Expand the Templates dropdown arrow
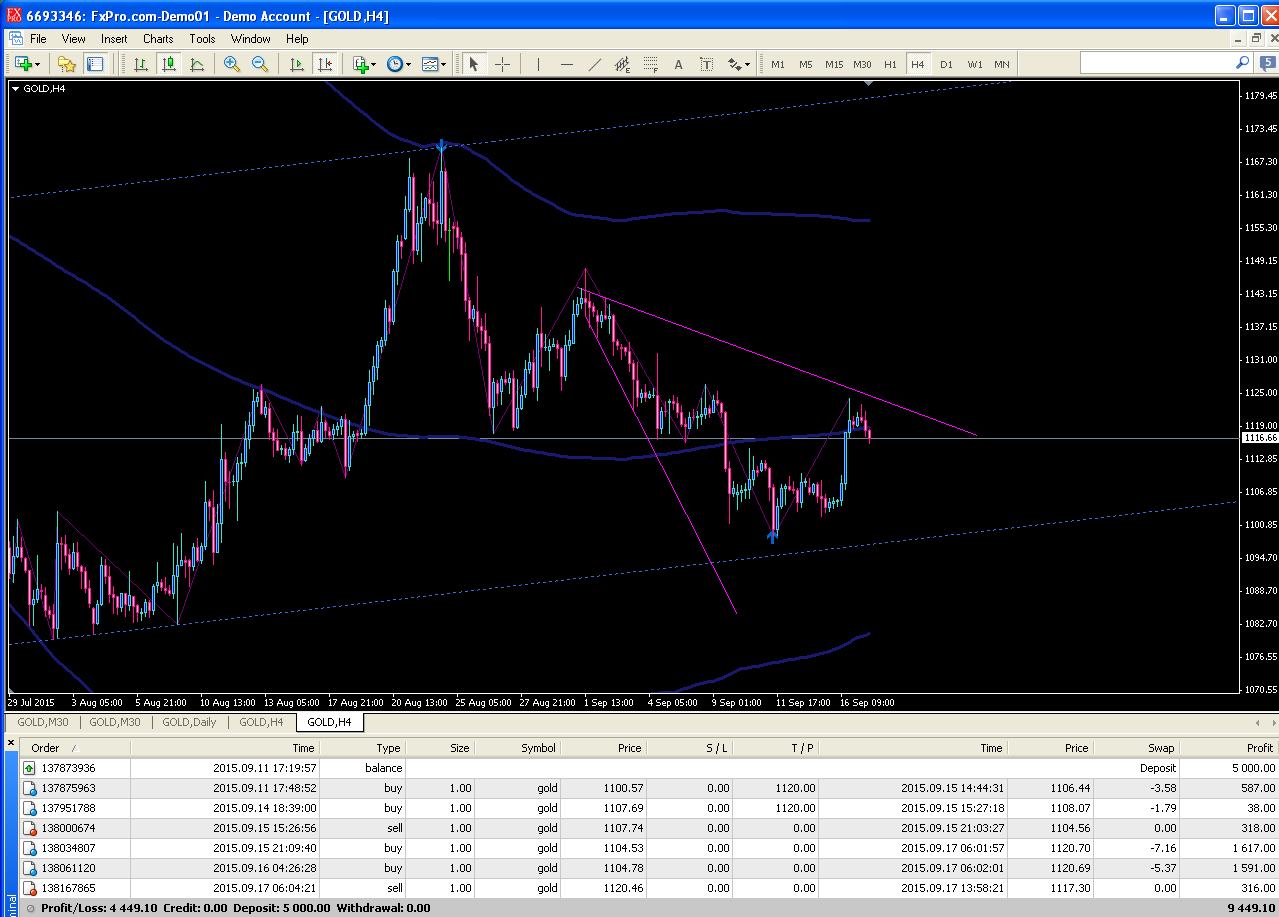The image size is (1279, 917). [444, 65]
